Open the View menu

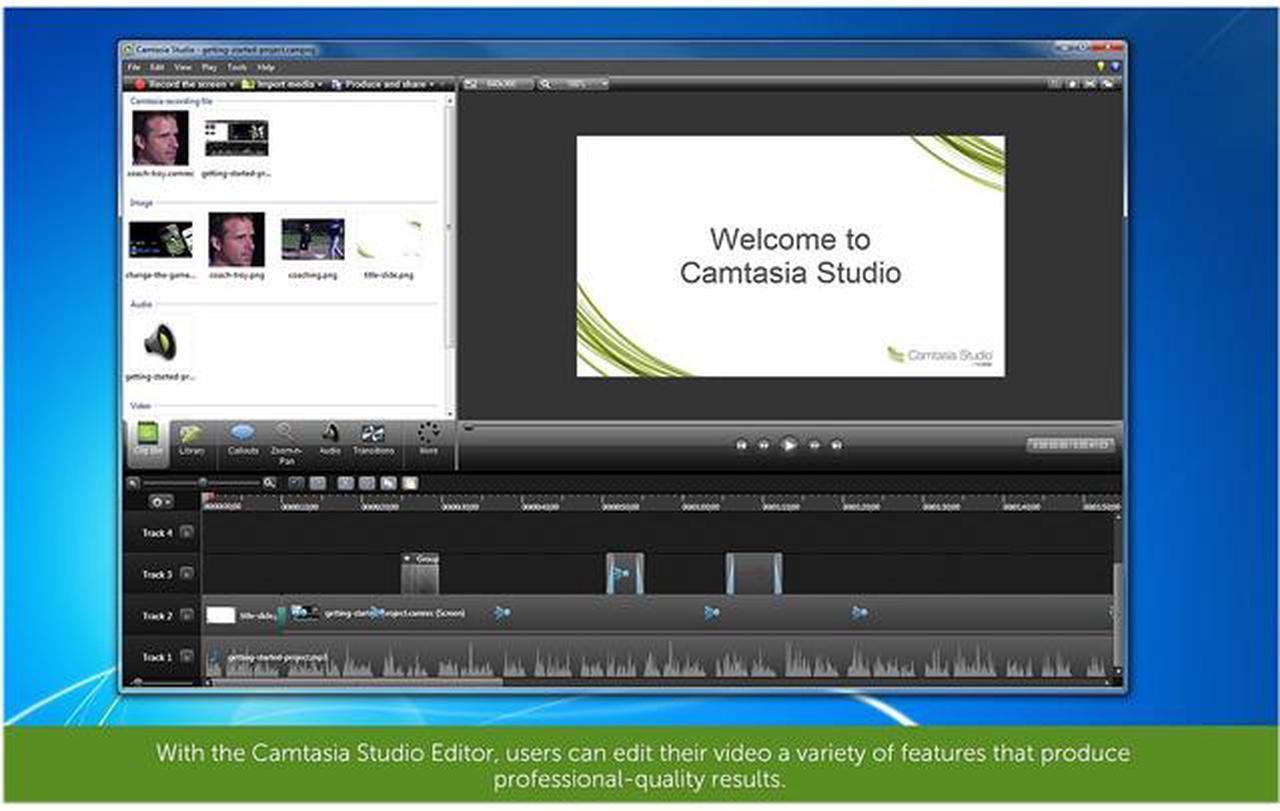click(183, 67)
